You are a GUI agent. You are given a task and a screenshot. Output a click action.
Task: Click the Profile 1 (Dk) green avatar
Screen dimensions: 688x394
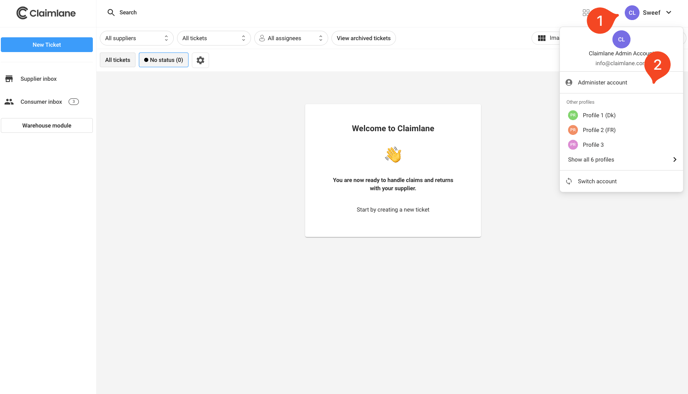pyautogui.click(x=573, y=115)
